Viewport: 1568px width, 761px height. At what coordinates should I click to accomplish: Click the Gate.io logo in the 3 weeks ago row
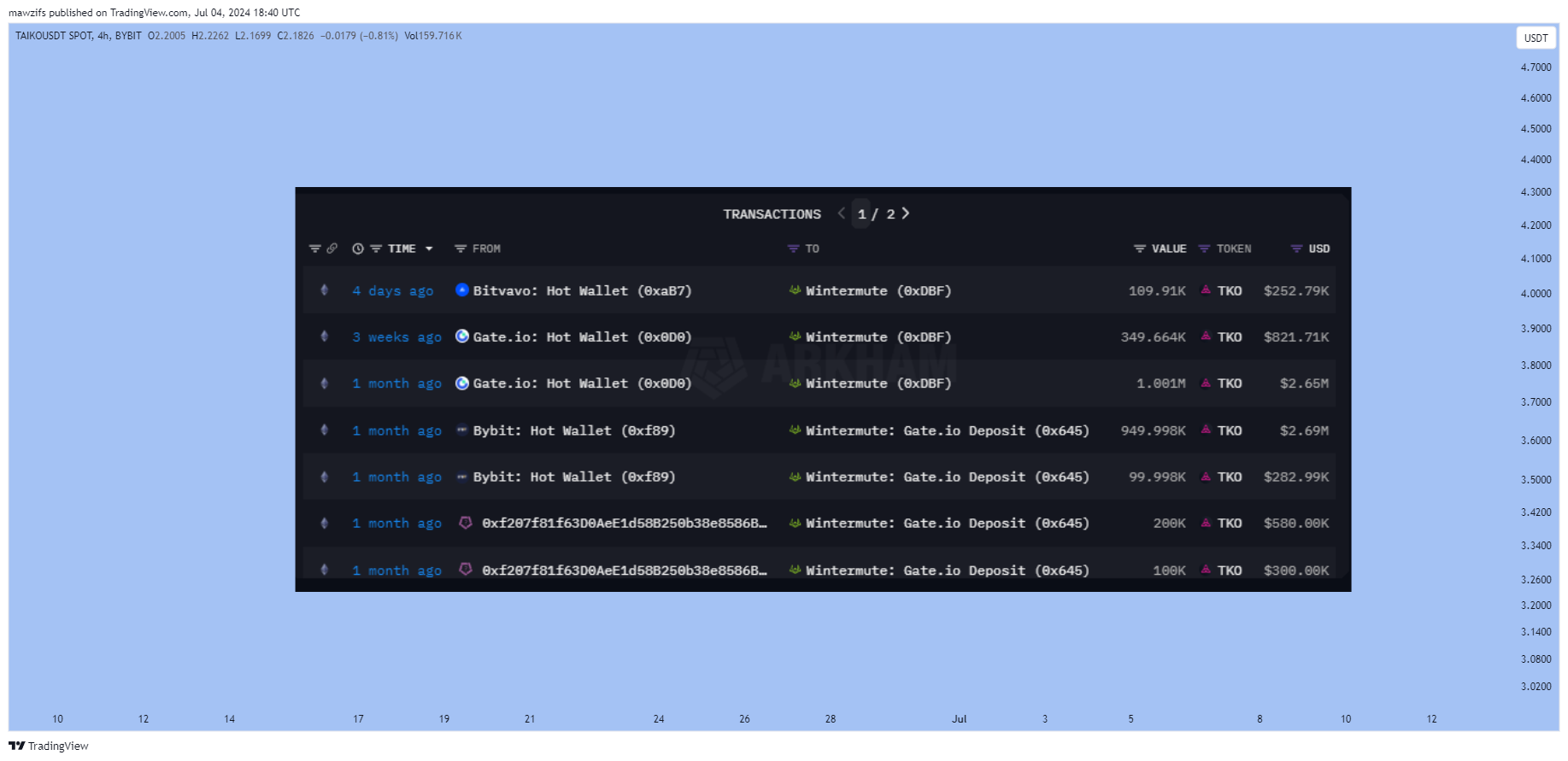pos(462,336)
